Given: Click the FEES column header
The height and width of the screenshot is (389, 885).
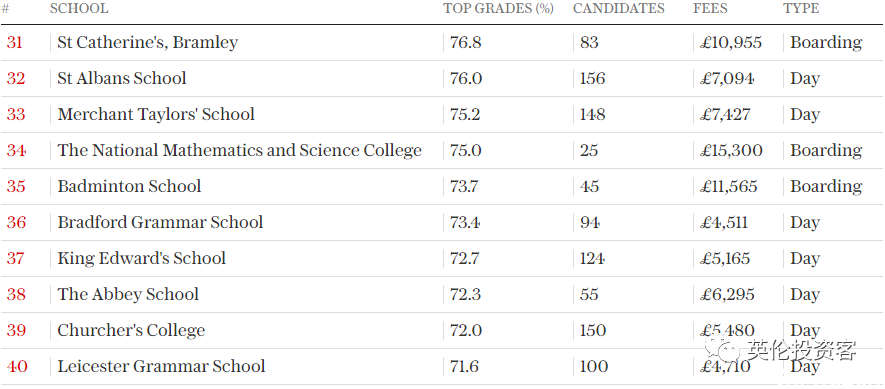Looking at the screenshot, I should (710, 8).
